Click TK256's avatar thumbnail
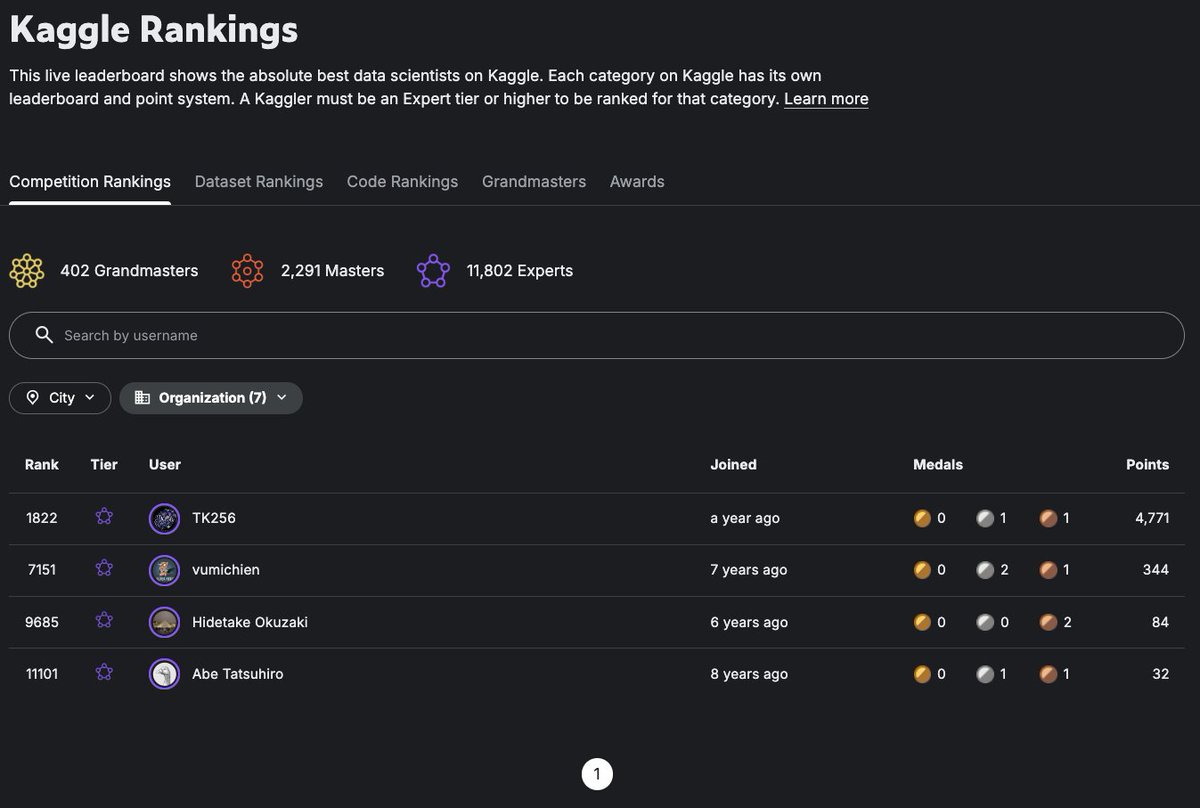The image size is (1200, 808). (164, 518)
